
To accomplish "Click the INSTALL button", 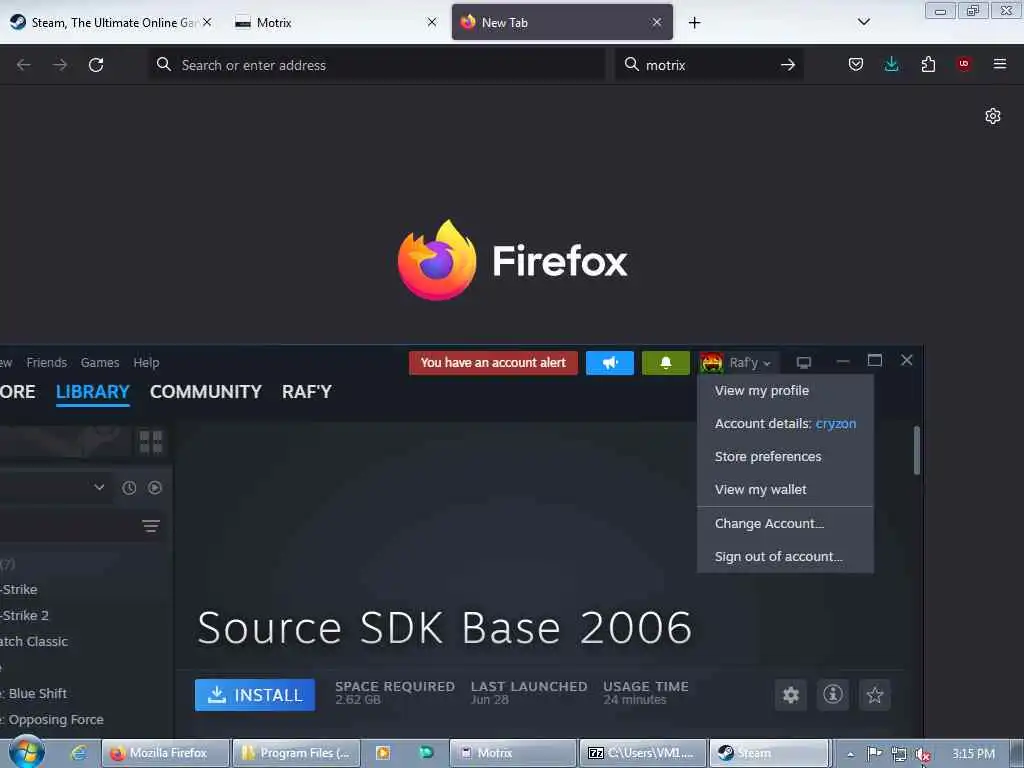I will (255, 695).
